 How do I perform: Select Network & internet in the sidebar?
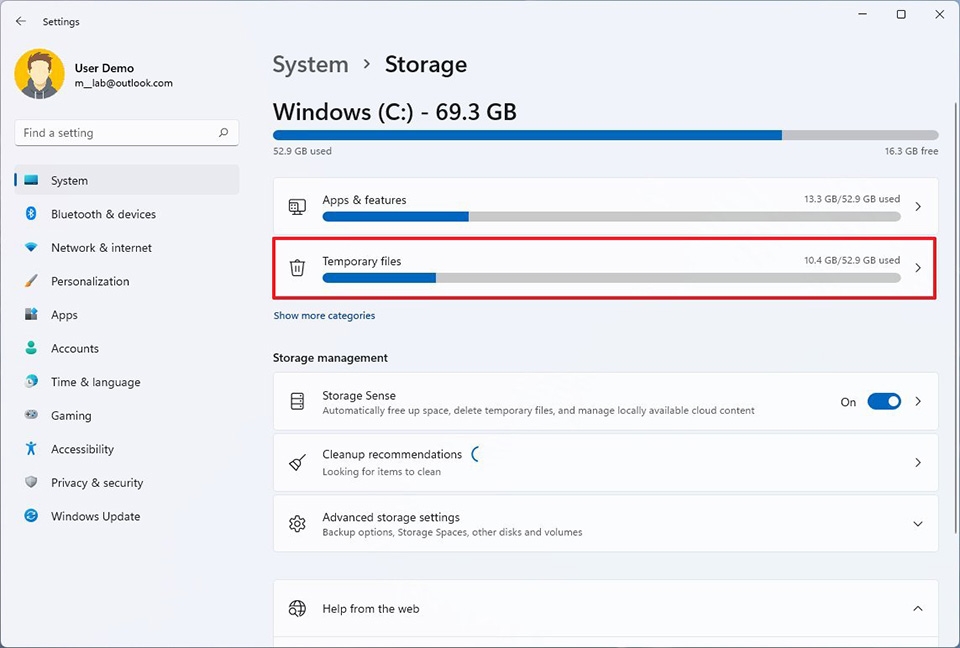(x=102, y=247)
